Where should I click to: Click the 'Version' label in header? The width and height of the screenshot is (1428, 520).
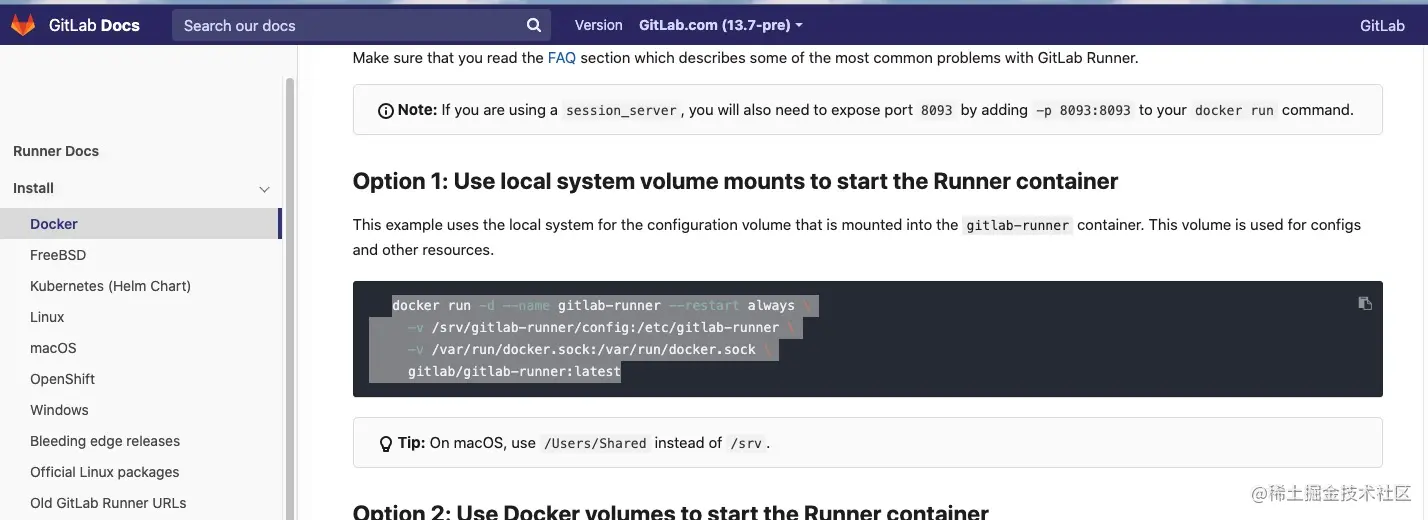tap(598, 25)
